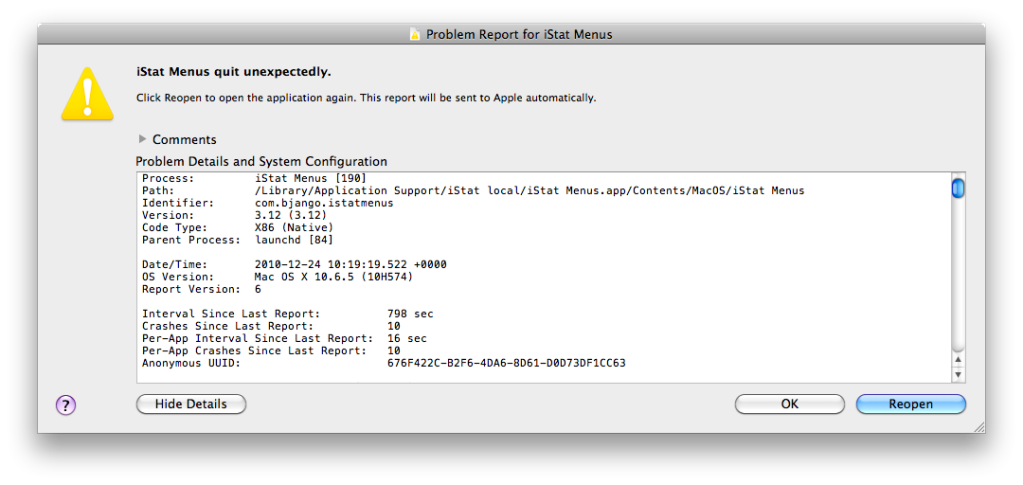
Task: Click the OK button
Action: pos(789,404)
